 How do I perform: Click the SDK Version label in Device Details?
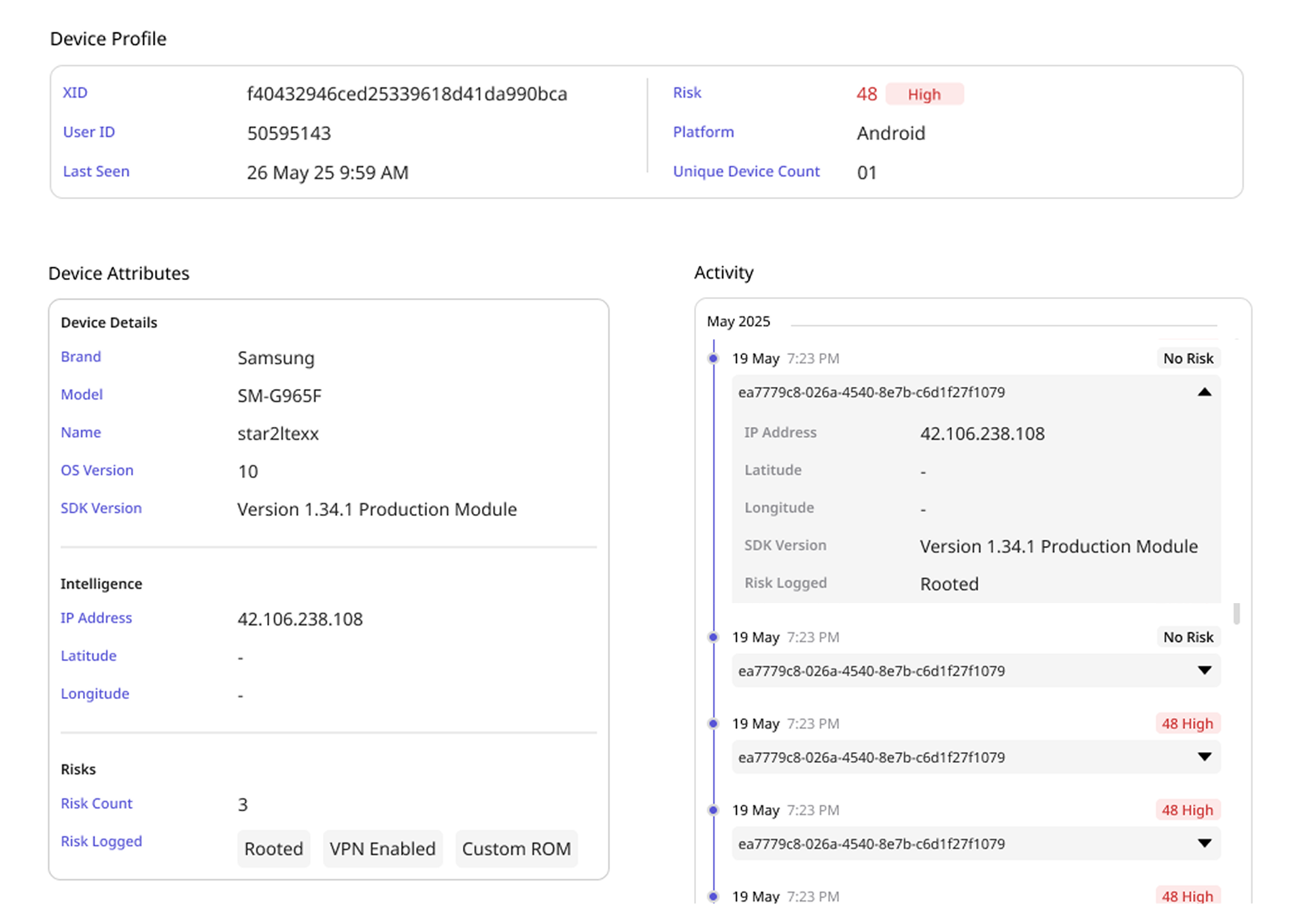click(x=101, y=508)
